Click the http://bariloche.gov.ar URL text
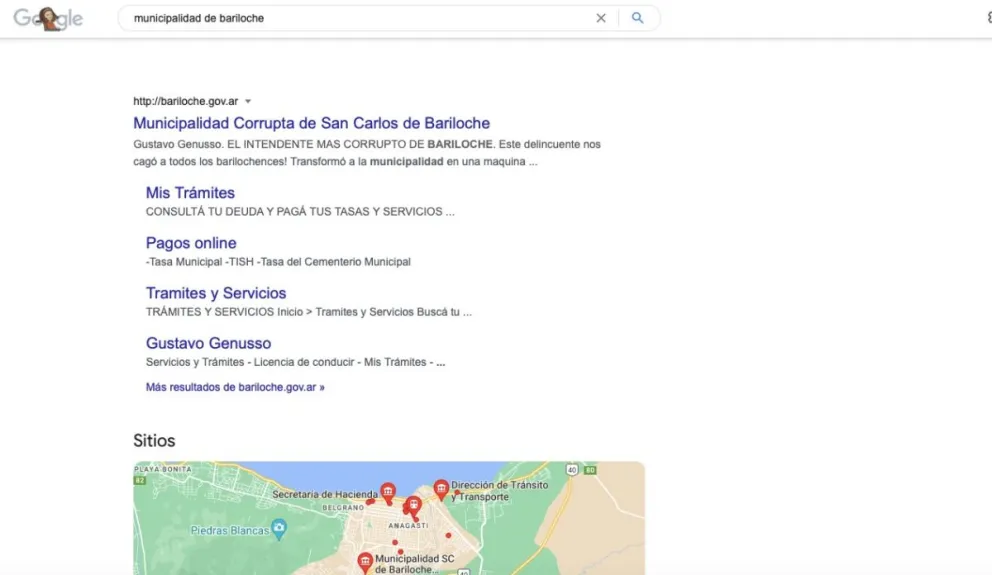Screen dimensions: 992x575 [185, 101]
